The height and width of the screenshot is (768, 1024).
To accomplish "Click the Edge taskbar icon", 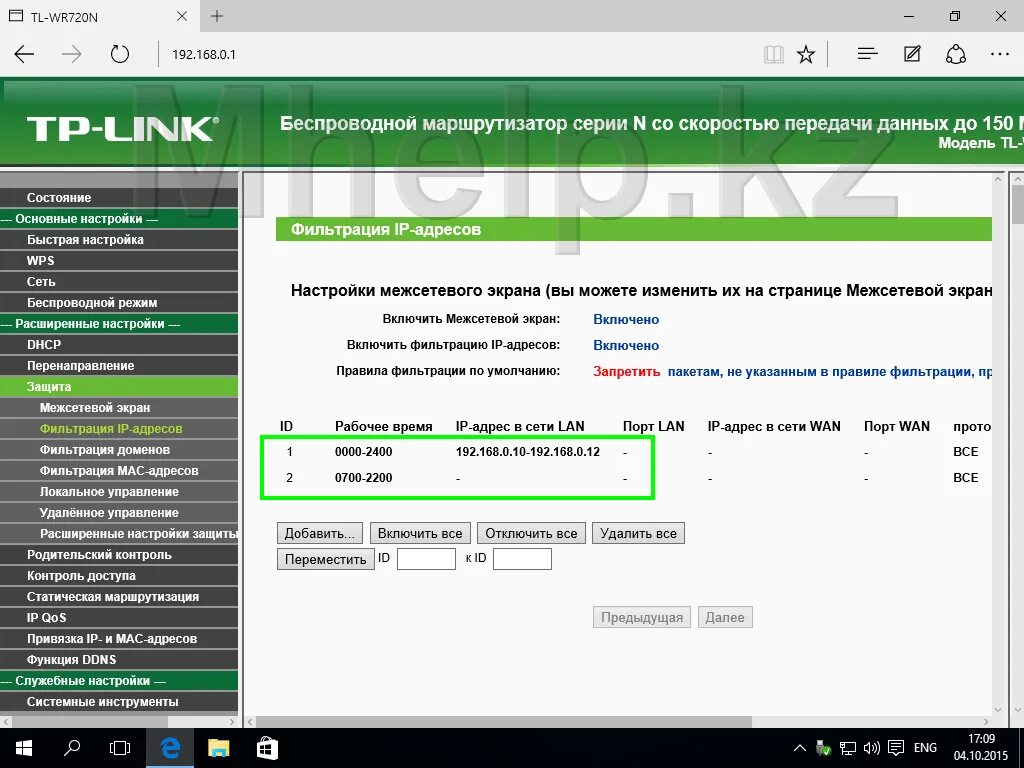I will 170,748.
